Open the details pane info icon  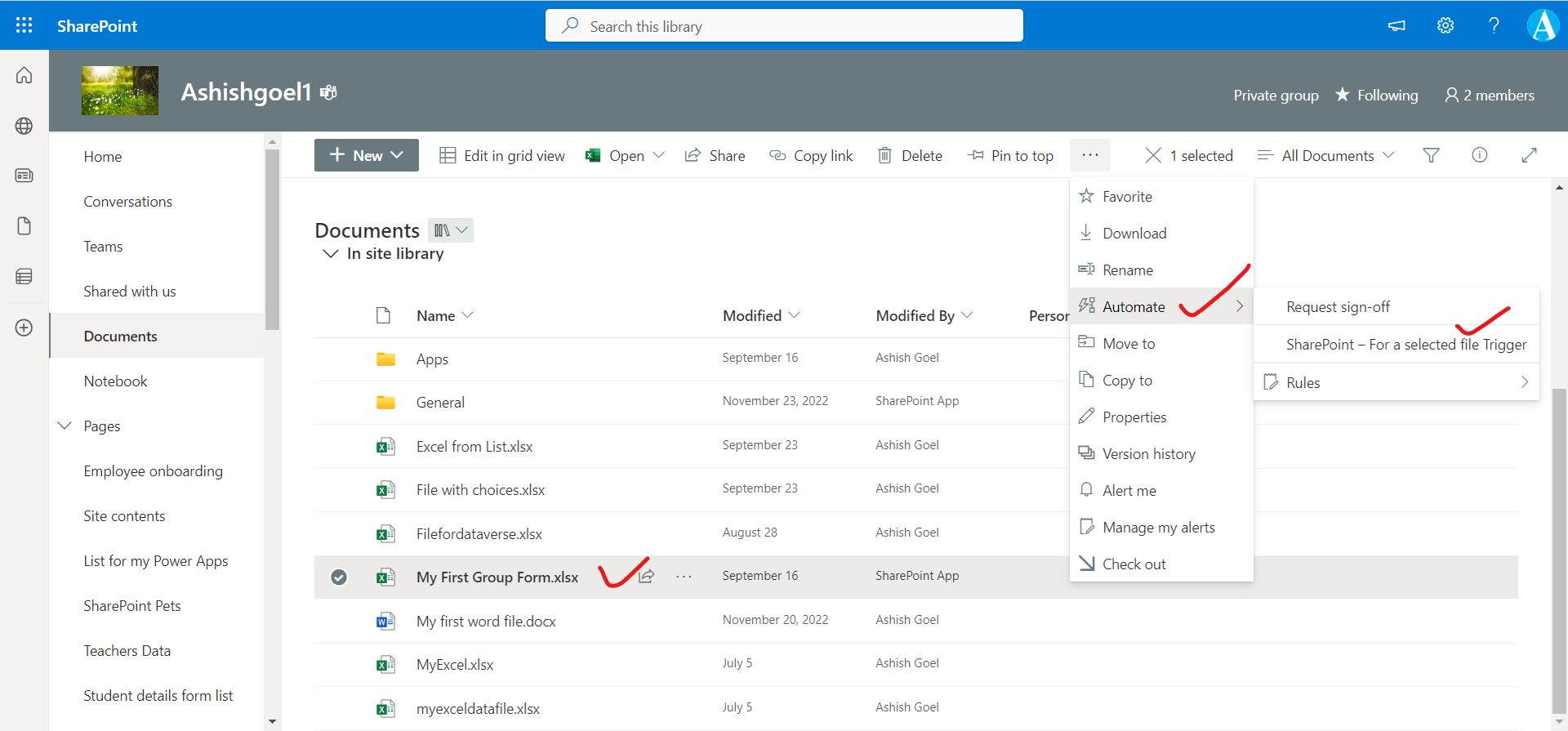pos(1479,155)
